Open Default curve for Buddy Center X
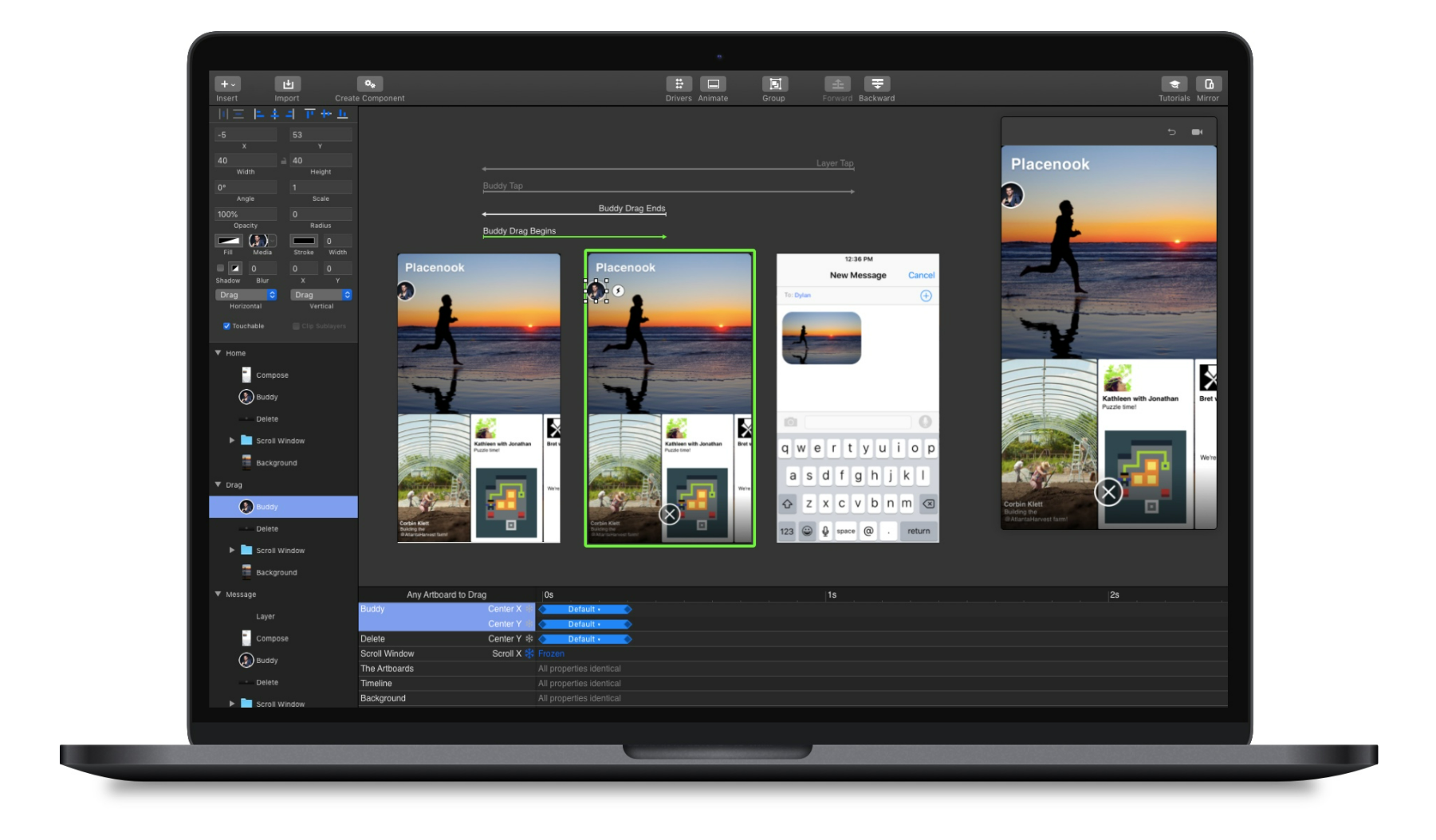This screenshot has width=1436, height=840. point(584,609)
